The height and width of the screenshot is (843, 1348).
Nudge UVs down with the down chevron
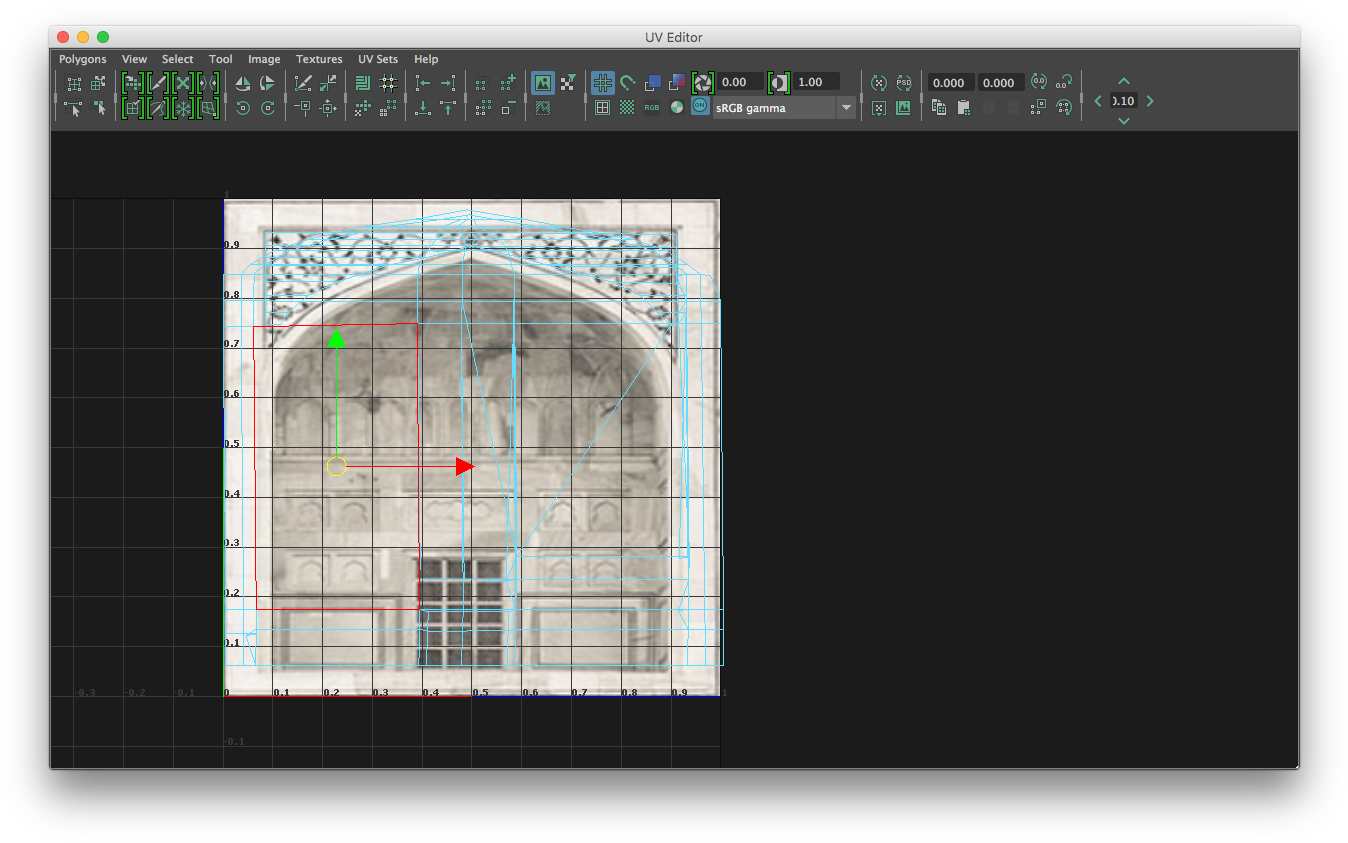pos(1124,121)
